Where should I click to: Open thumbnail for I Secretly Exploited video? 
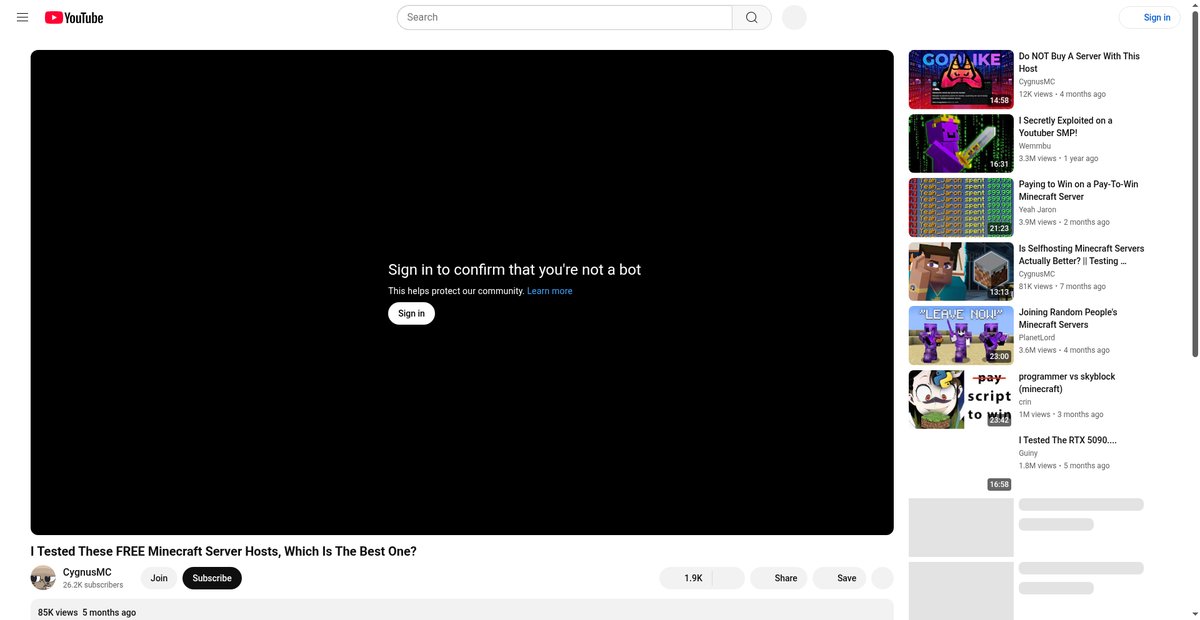[x=961, y=143]
